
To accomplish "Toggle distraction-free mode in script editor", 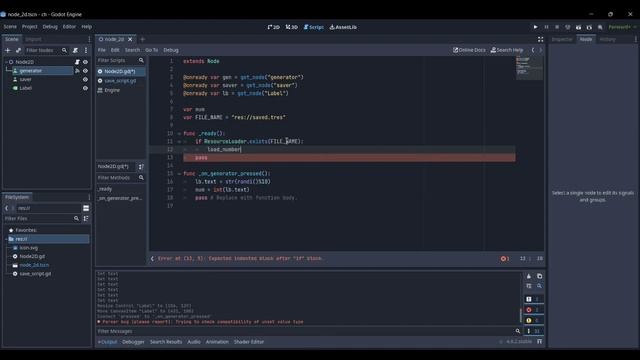I will click(540, 39).
